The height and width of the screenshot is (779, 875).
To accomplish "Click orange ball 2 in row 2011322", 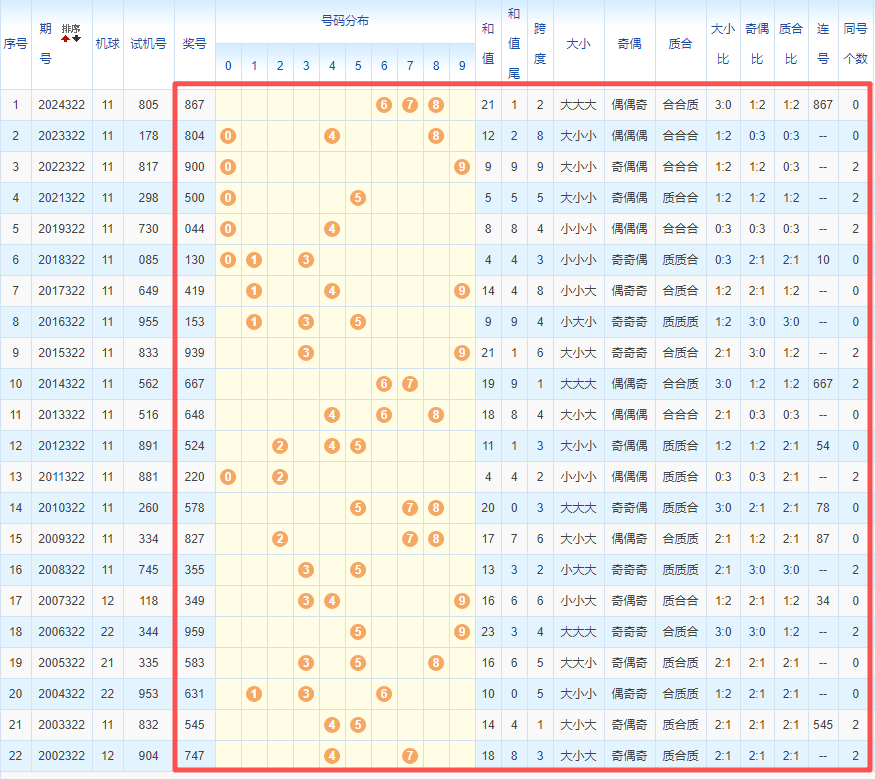I will coord(280,477).
